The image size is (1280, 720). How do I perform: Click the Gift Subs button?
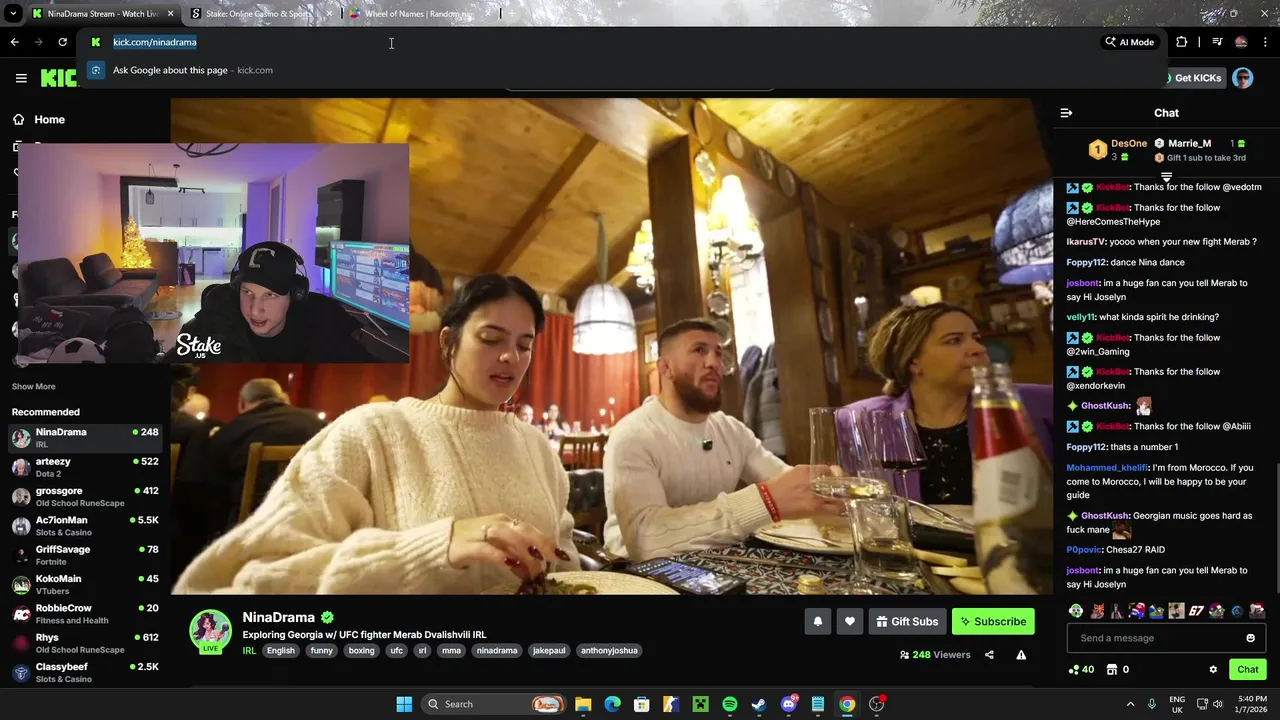(x=907, y=622)
